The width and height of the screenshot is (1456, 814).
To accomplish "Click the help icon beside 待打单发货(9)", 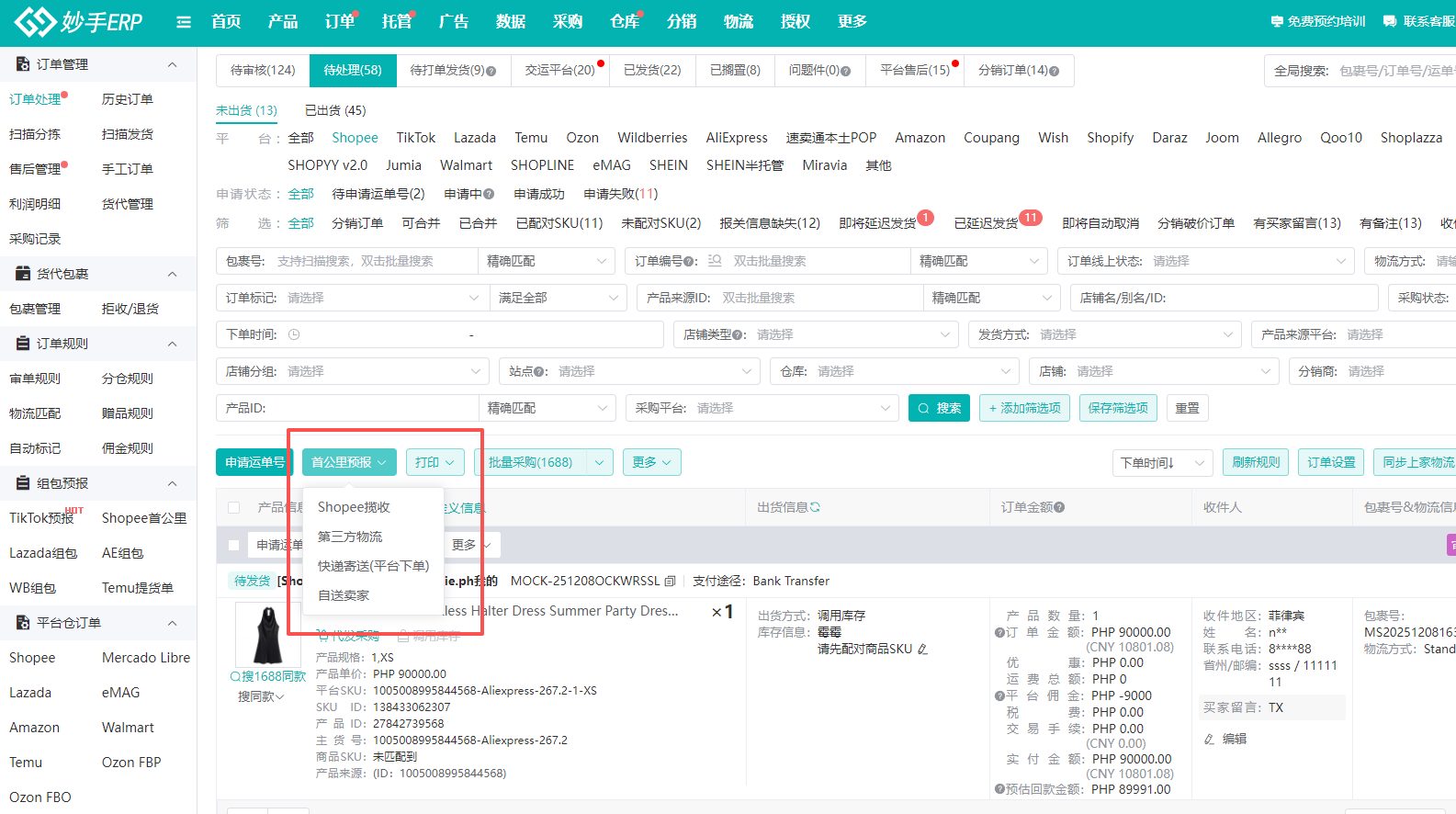I will [x=491, y=71].
